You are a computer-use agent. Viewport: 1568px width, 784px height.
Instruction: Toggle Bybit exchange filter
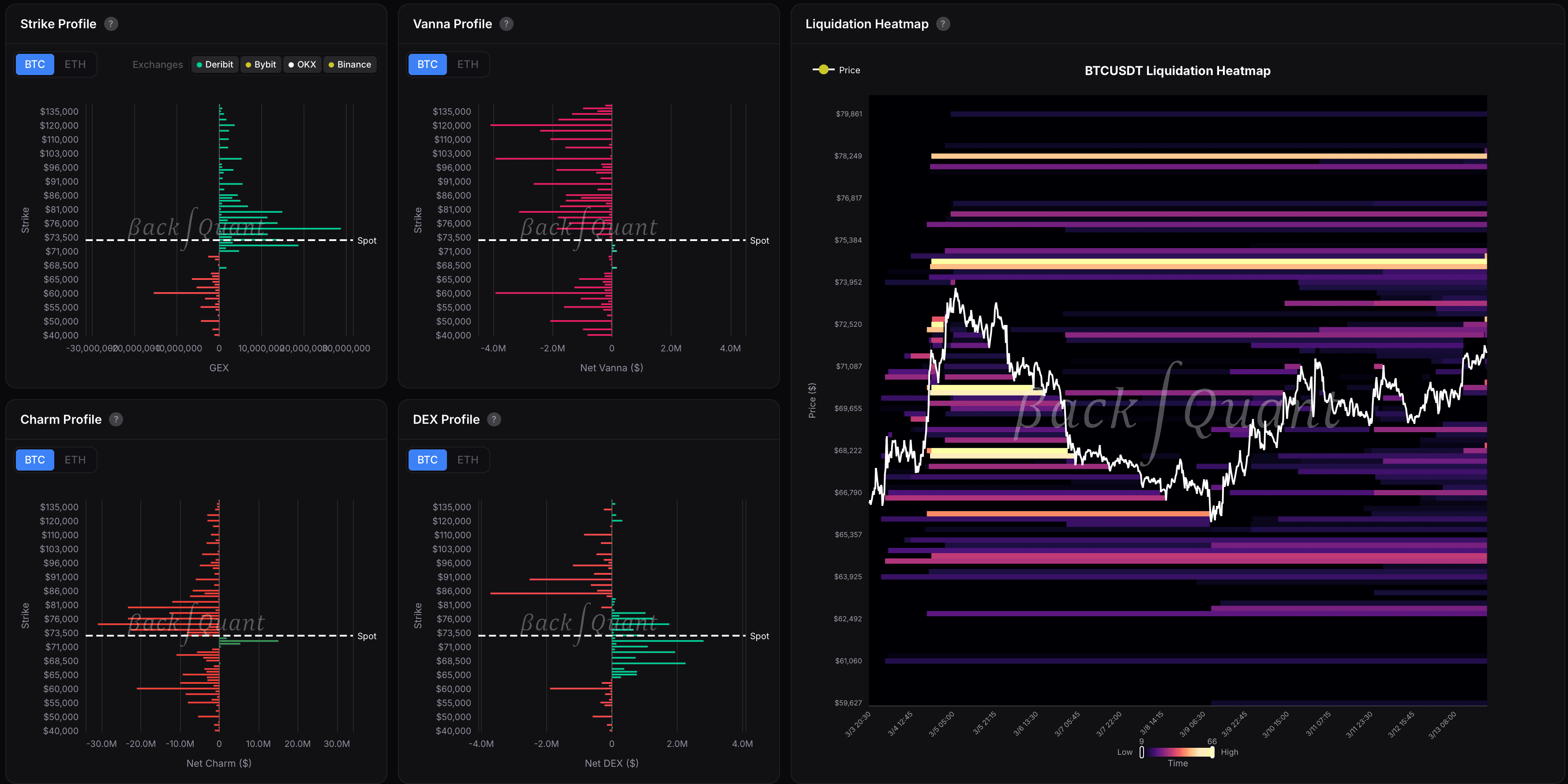pyautogui.click(x=260, y=64)
